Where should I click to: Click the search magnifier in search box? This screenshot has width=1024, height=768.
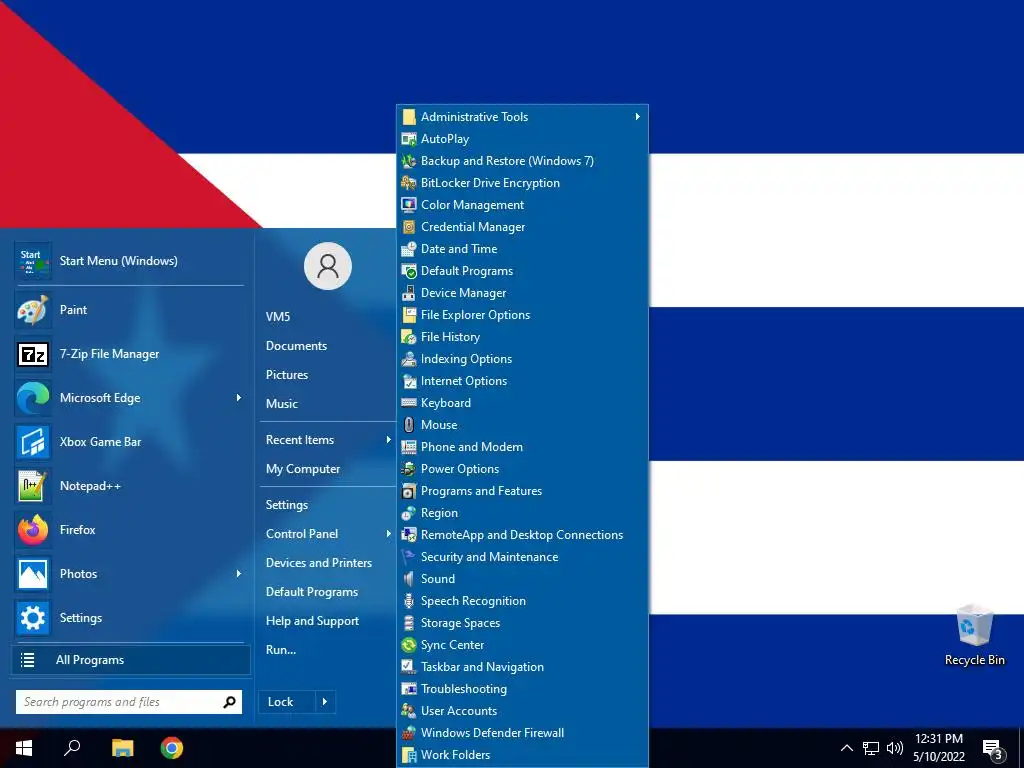[x=229, y=702]
